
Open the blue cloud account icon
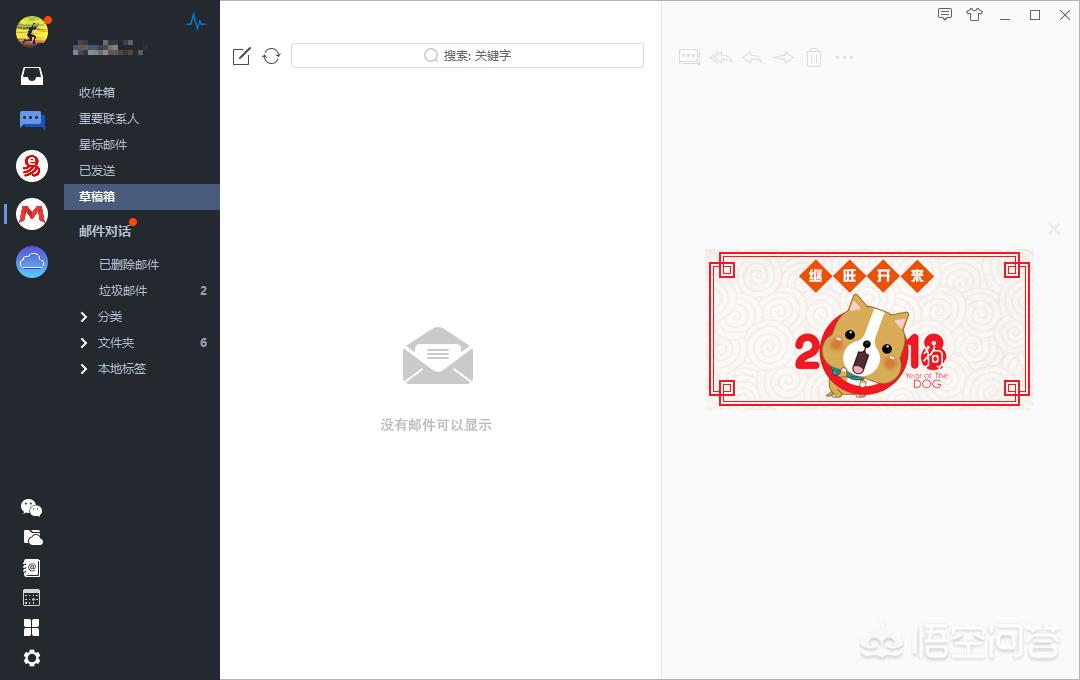tap(32, 262)
